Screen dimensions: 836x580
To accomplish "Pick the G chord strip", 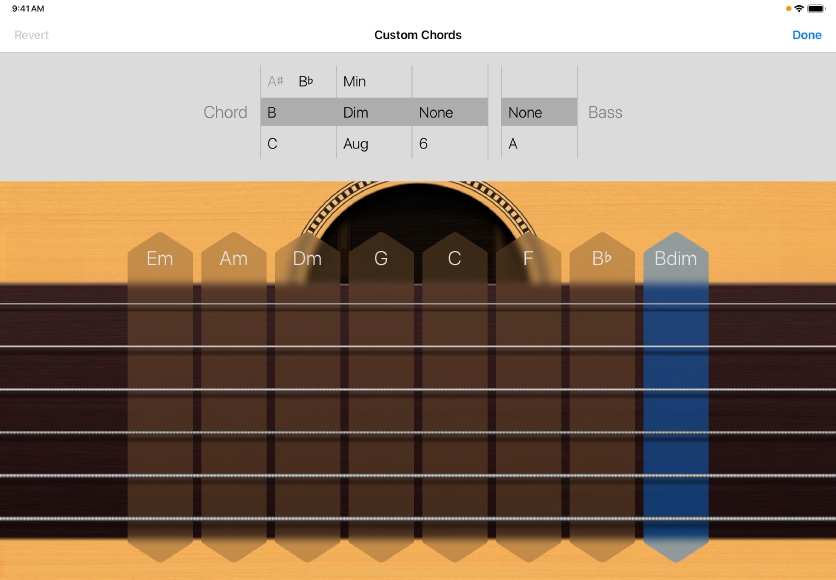I will tap(381, 259).
